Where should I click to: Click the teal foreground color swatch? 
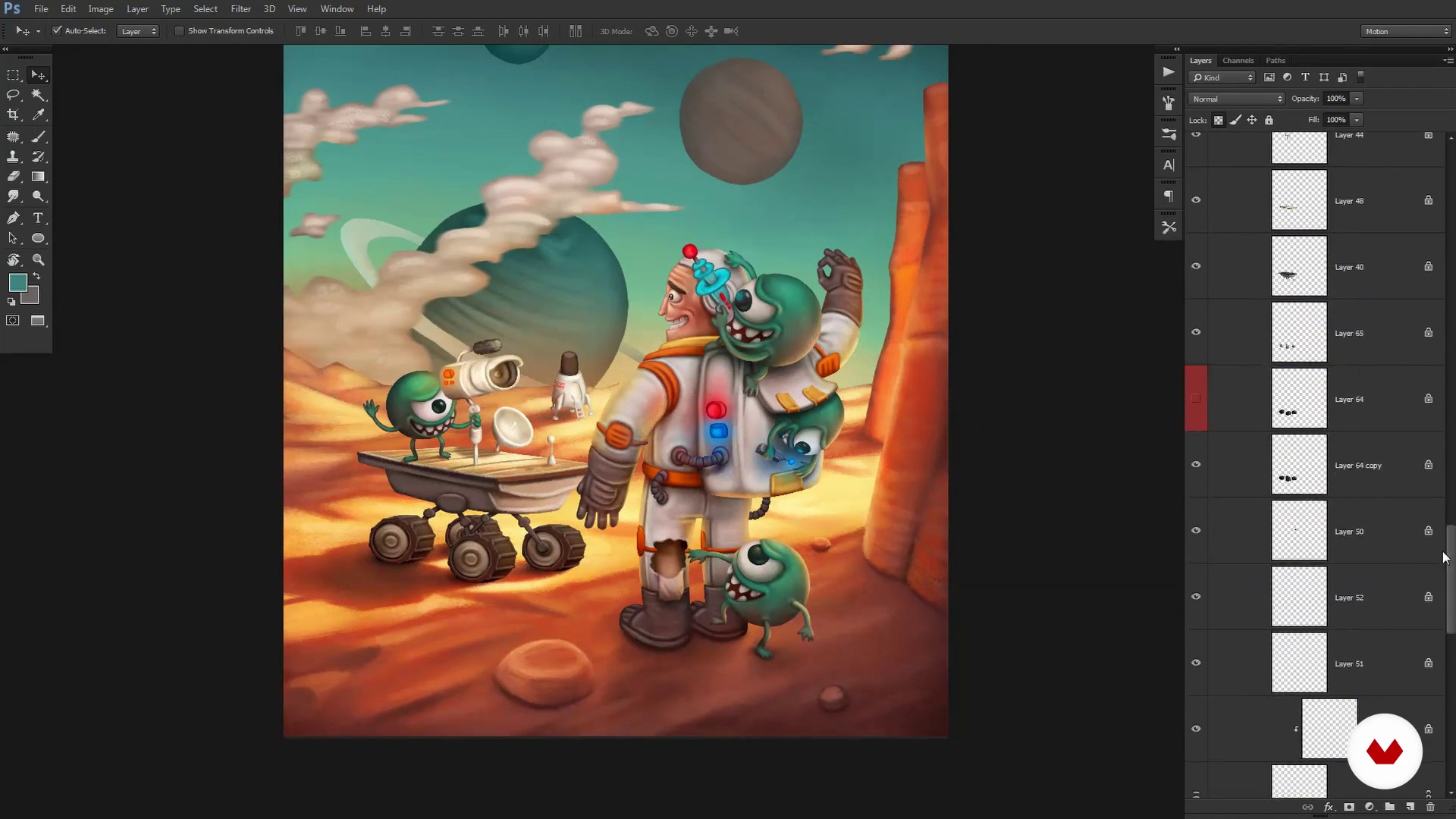point(16,281)
